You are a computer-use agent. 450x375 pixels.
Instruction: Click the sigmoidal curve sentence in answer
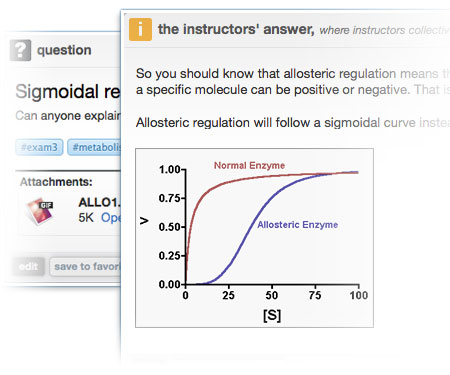click(x=293, y=123)
